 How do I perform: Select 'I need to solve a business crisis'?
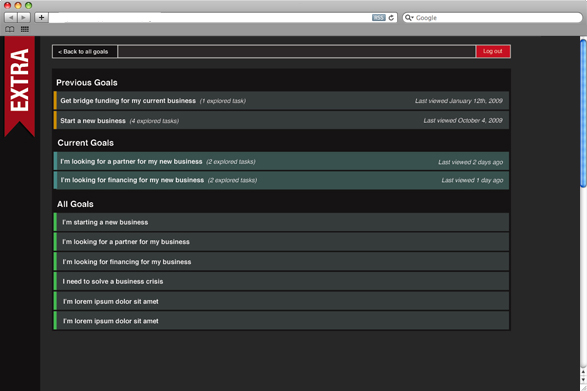point(281,282)
